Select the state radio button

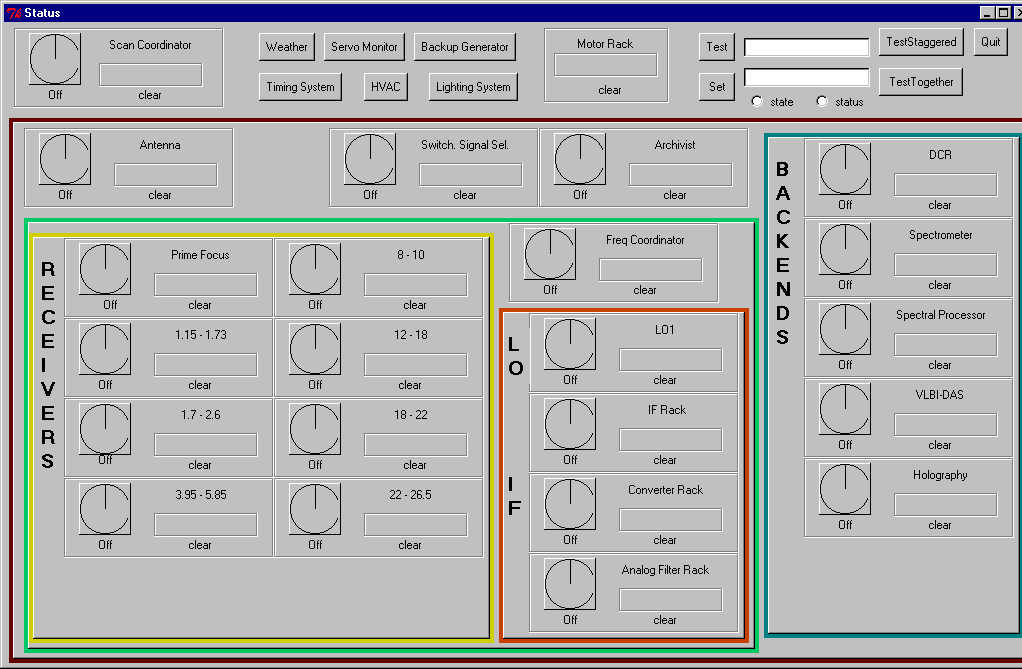[758, 101]
